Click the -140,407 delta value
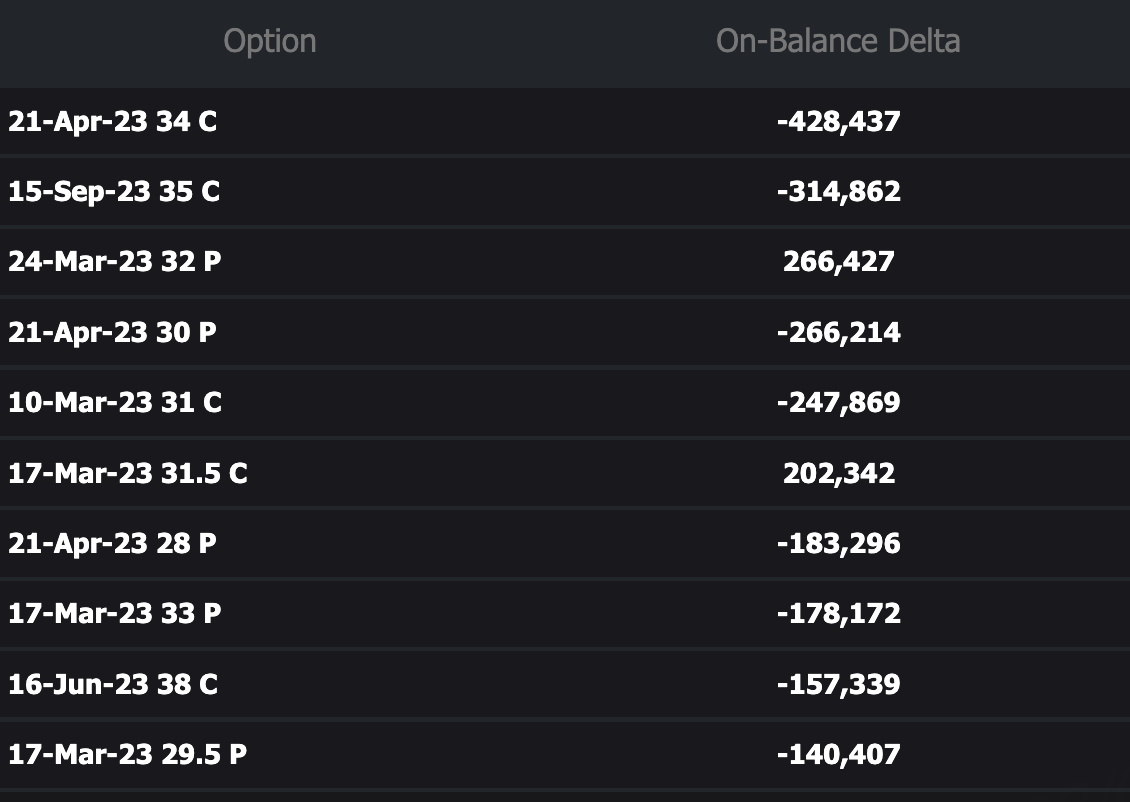This screenshot has width=1130, height=802. point(838,755)
